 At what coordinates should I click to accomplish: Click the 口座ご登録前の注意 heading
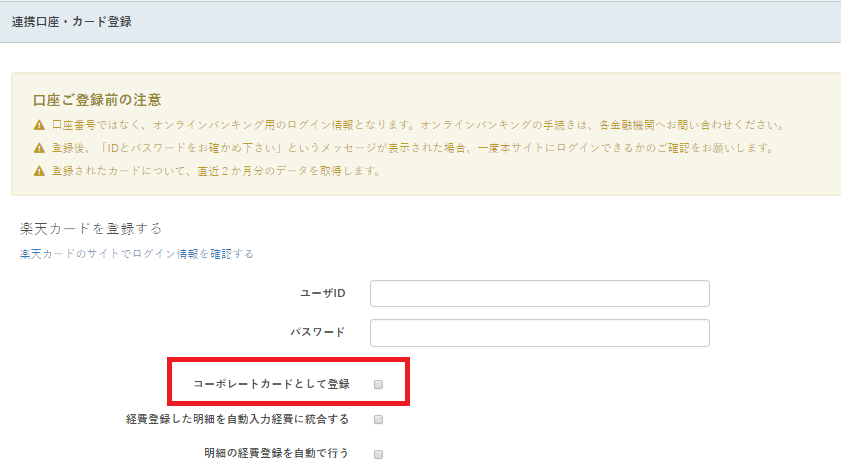click(x=97, y=100)
